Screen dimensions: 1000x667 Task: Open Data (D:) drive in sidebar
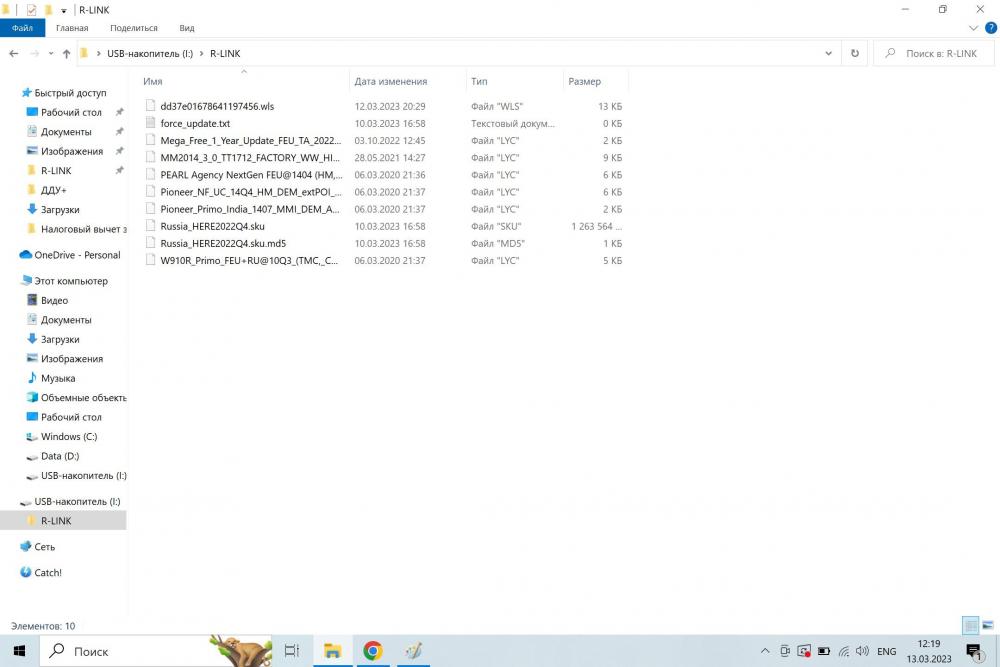tap(60, 457)
